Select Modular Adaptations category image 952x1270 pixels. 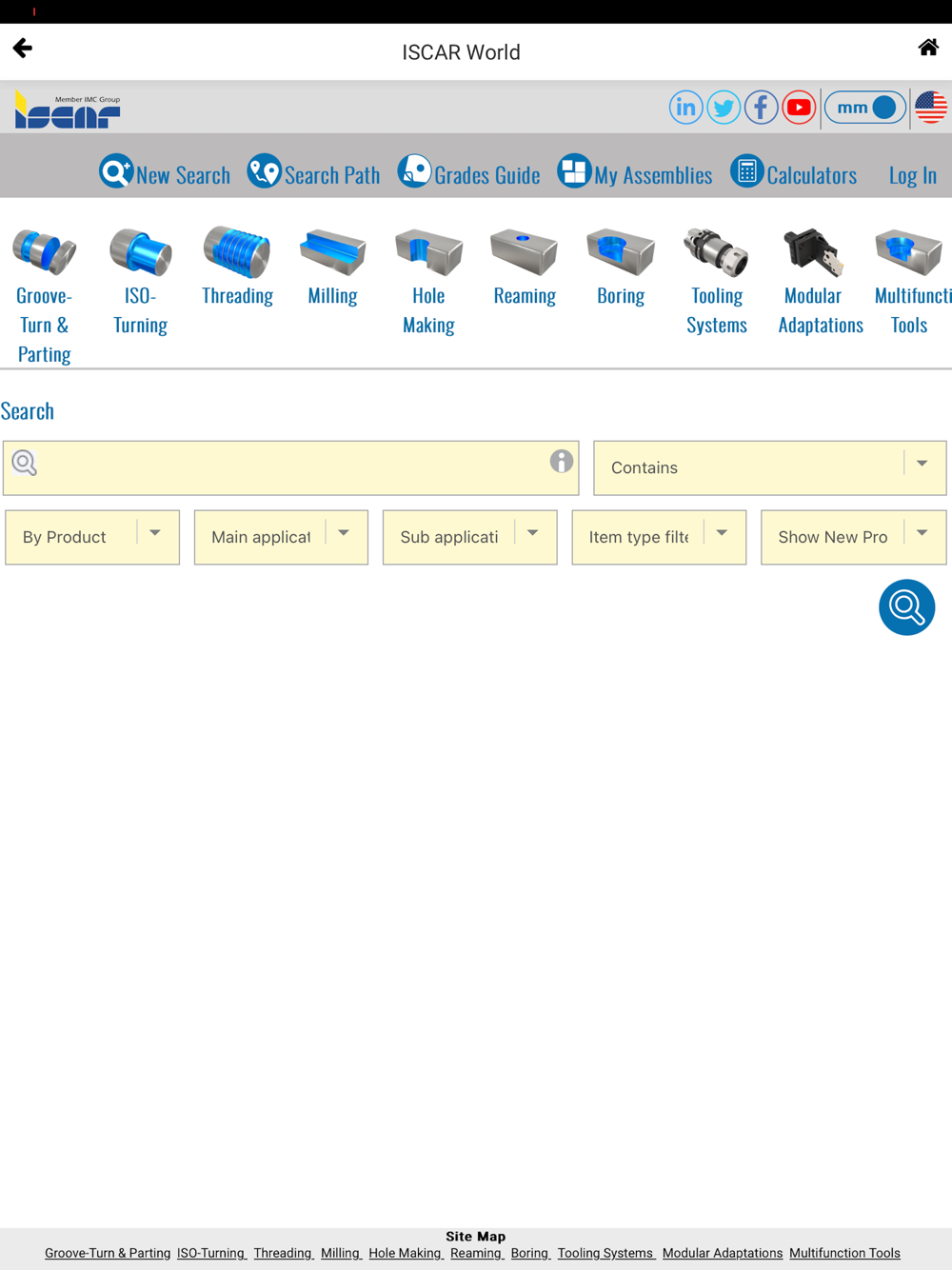[x=812, y=251]
